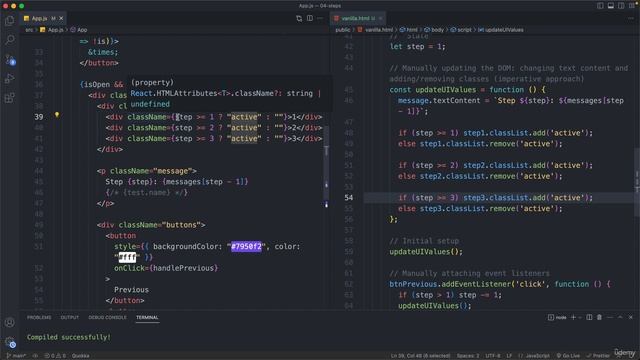Close the terminal panel
This screenshot has height=360, width=640.
pos(631,317)
